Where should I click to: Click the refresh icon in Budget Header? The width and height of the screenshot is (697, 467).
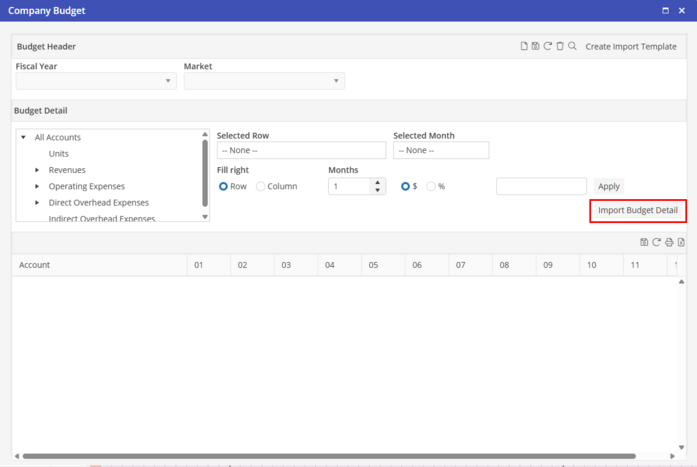(548, 46)
